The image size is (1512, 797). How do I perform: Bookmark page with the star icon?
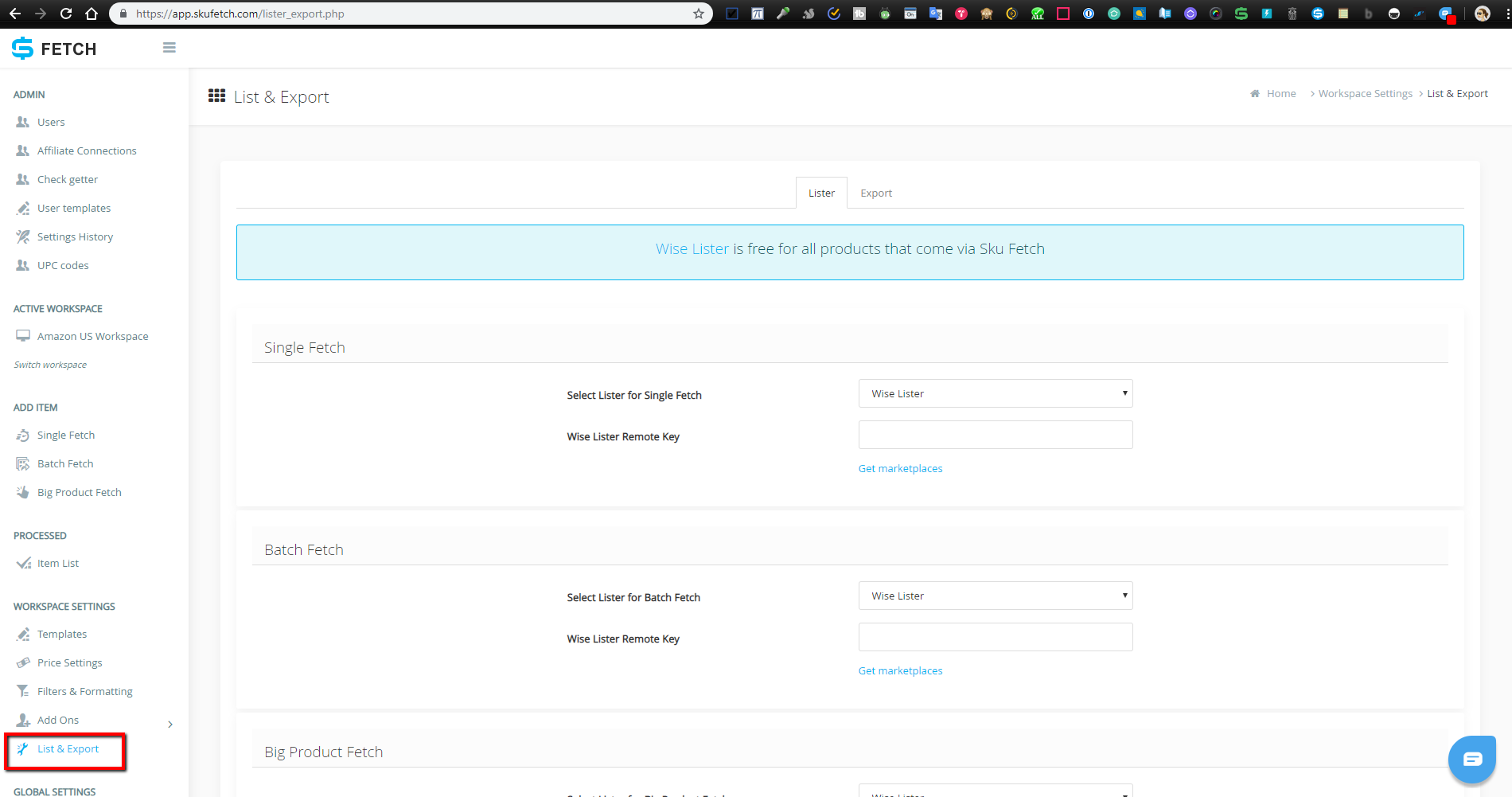pyautogui.click(x=699, y=14)
